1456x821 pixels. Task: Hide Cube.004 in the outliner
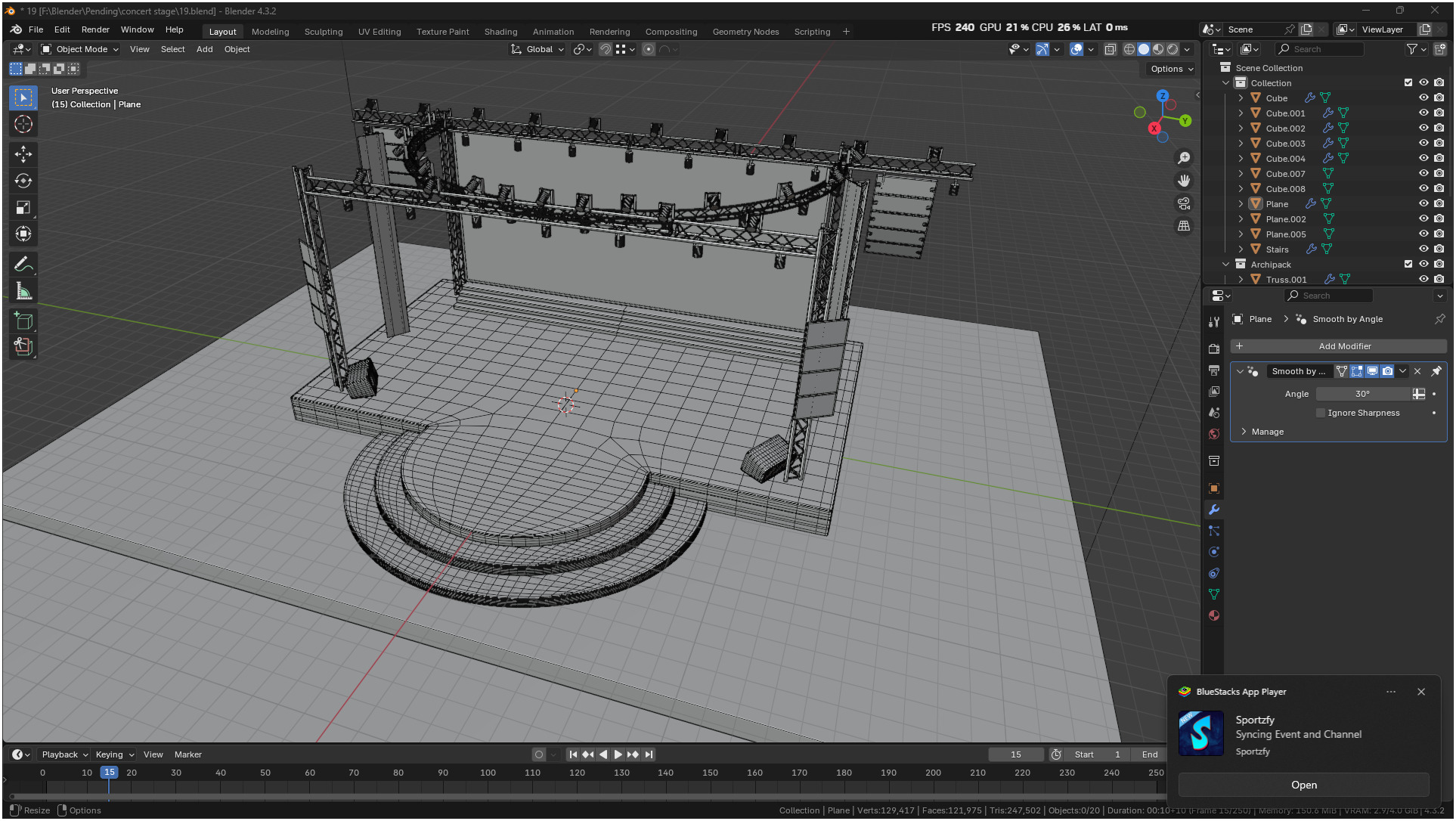1423,158
